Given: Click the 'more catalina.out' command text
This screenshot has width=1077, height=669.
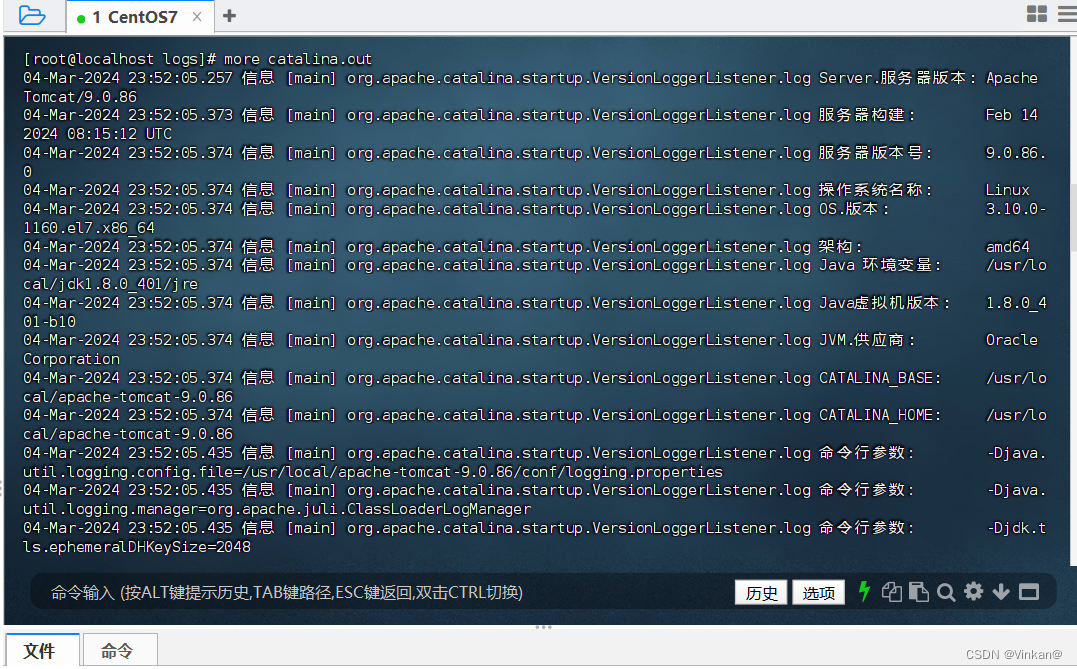Looking at the screenshot, I should point(297,59).
